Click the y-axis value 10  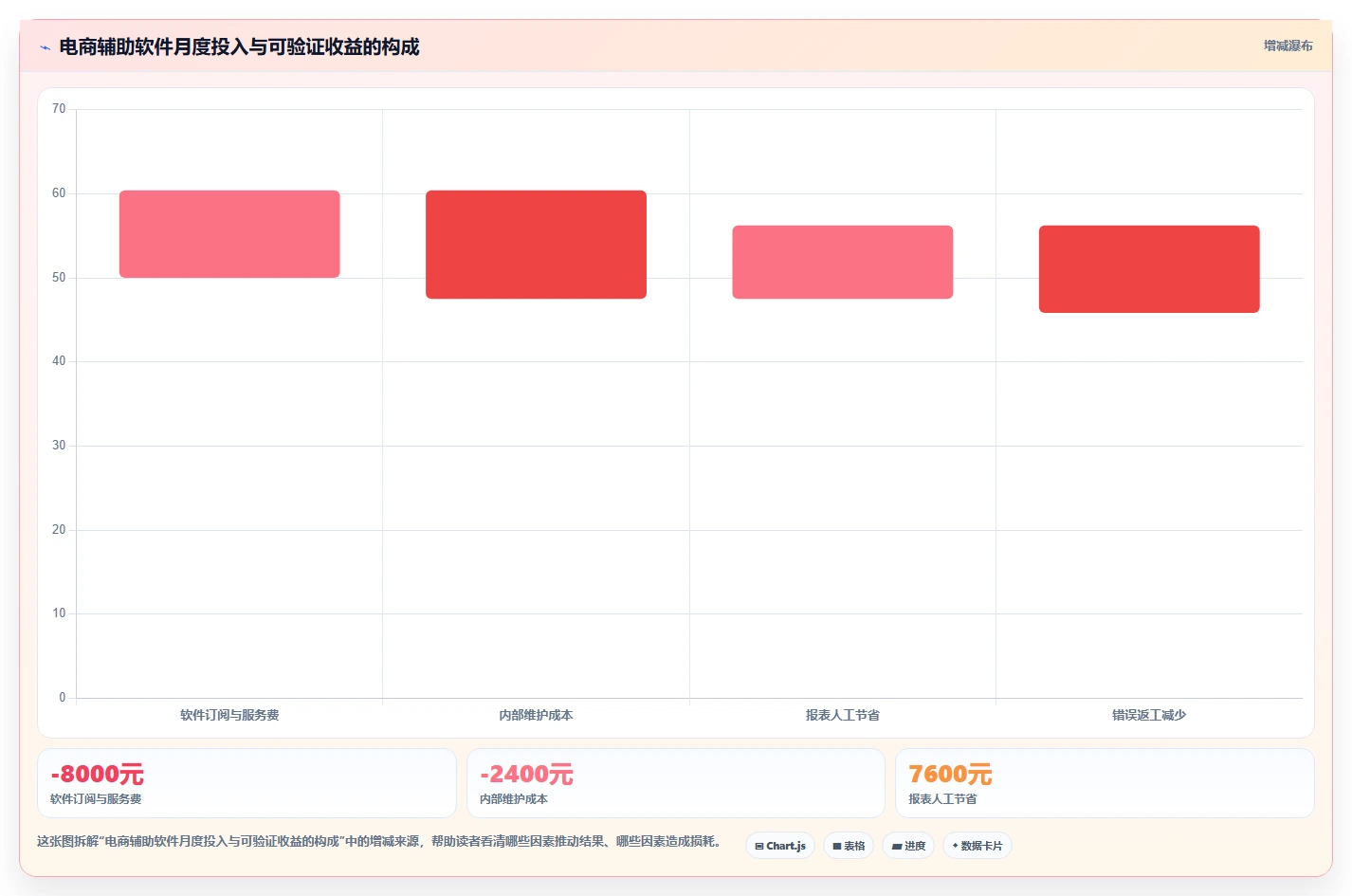pyautogui.click(x=59, y=613)
